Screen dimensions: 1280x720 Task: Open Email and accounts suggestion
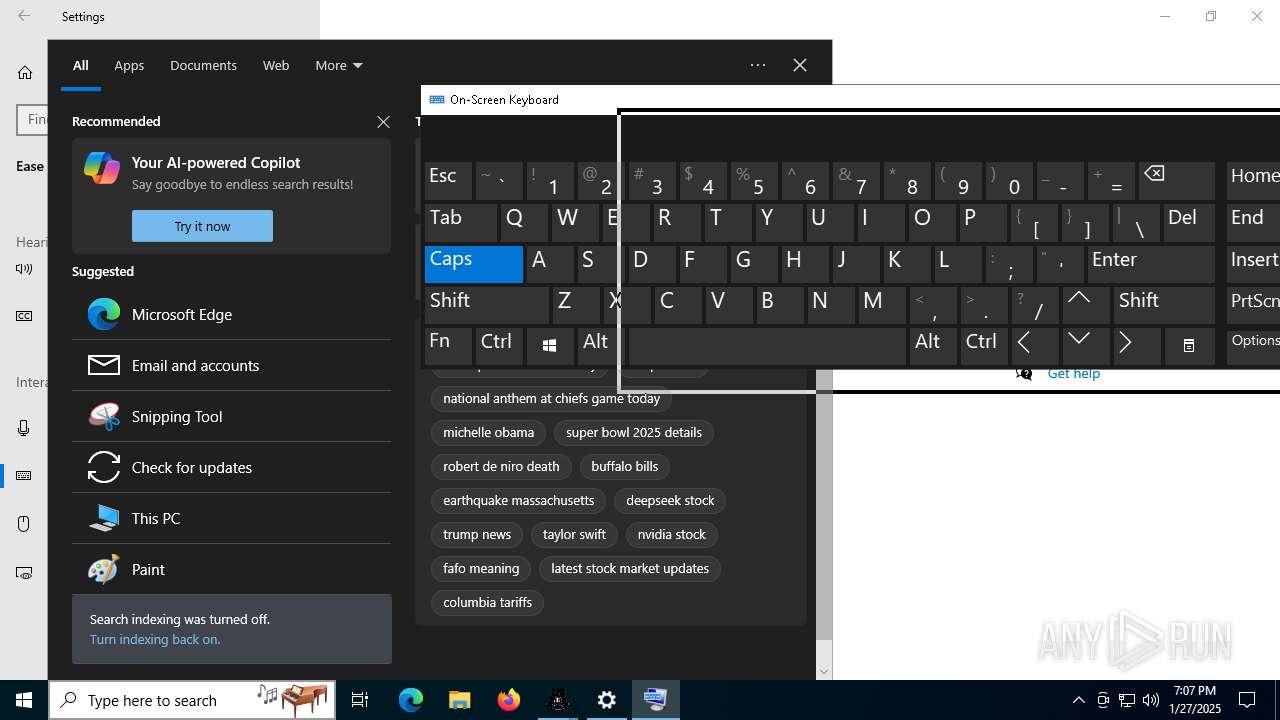(231, 365)
